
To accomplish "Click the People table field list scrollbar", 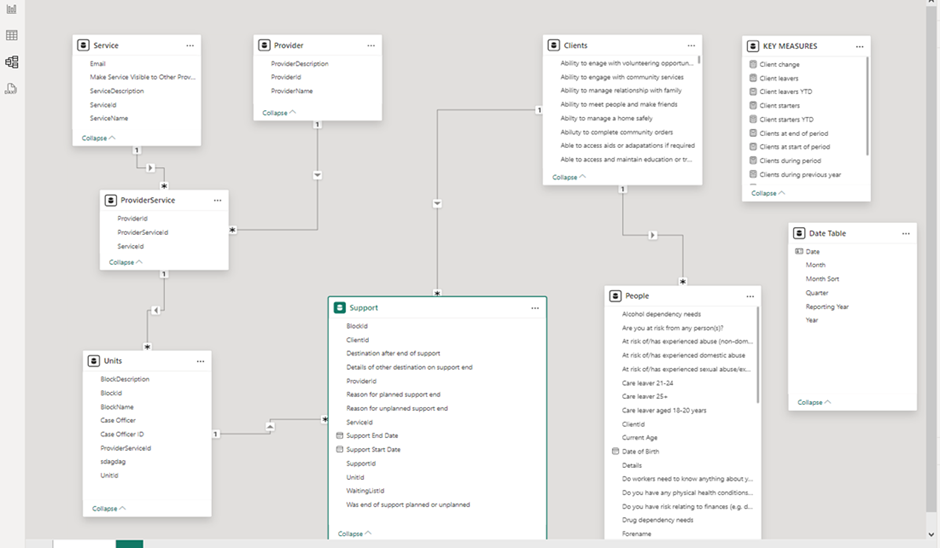I will click(758, 355).
